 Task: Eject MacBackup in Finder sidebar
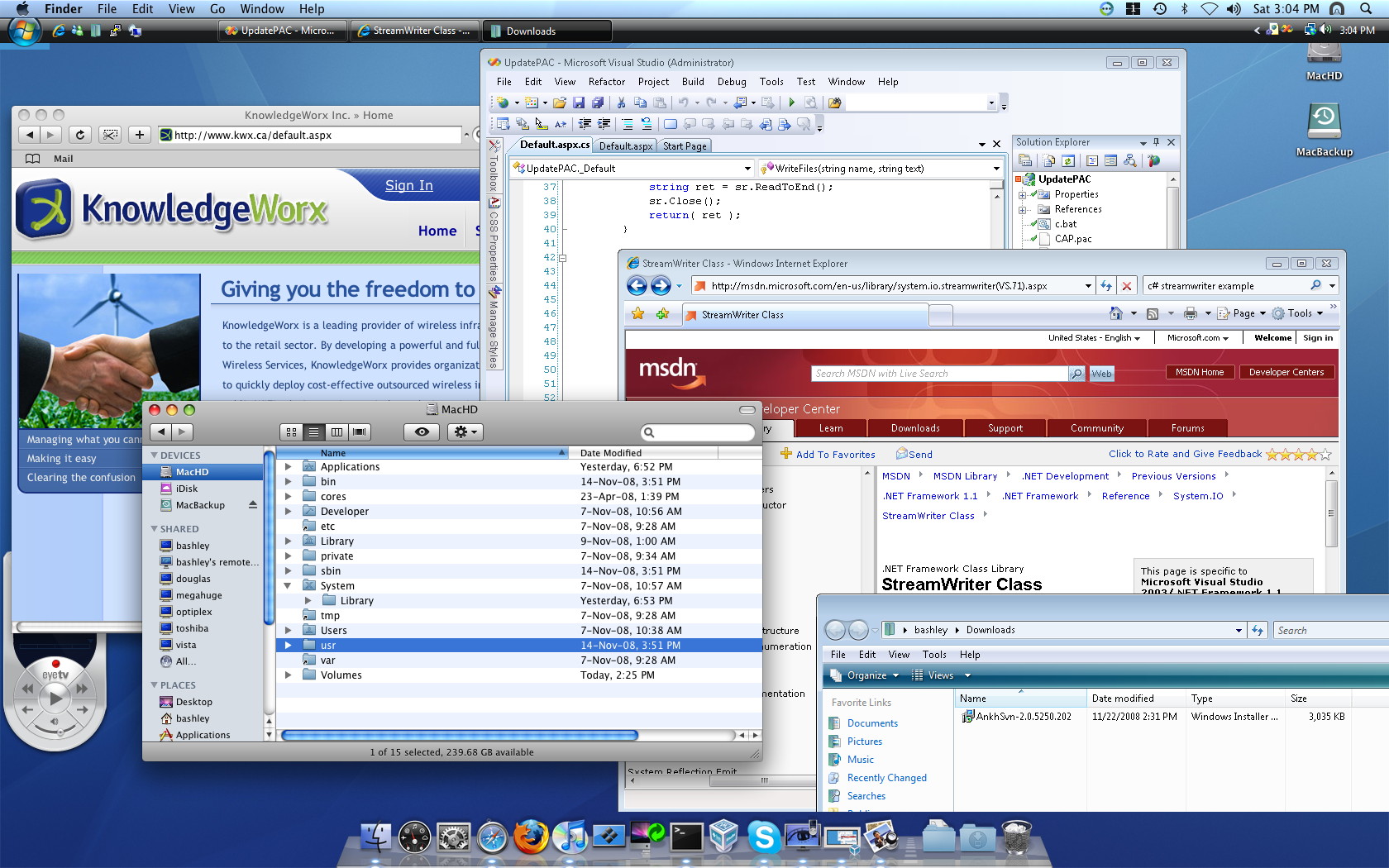tap(253, 505)
